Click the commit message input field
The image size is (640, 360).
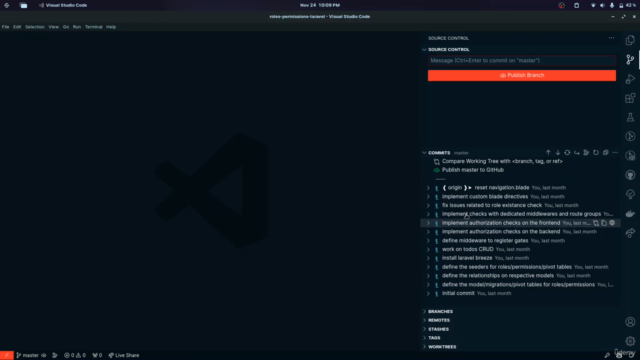click(522, 60)
